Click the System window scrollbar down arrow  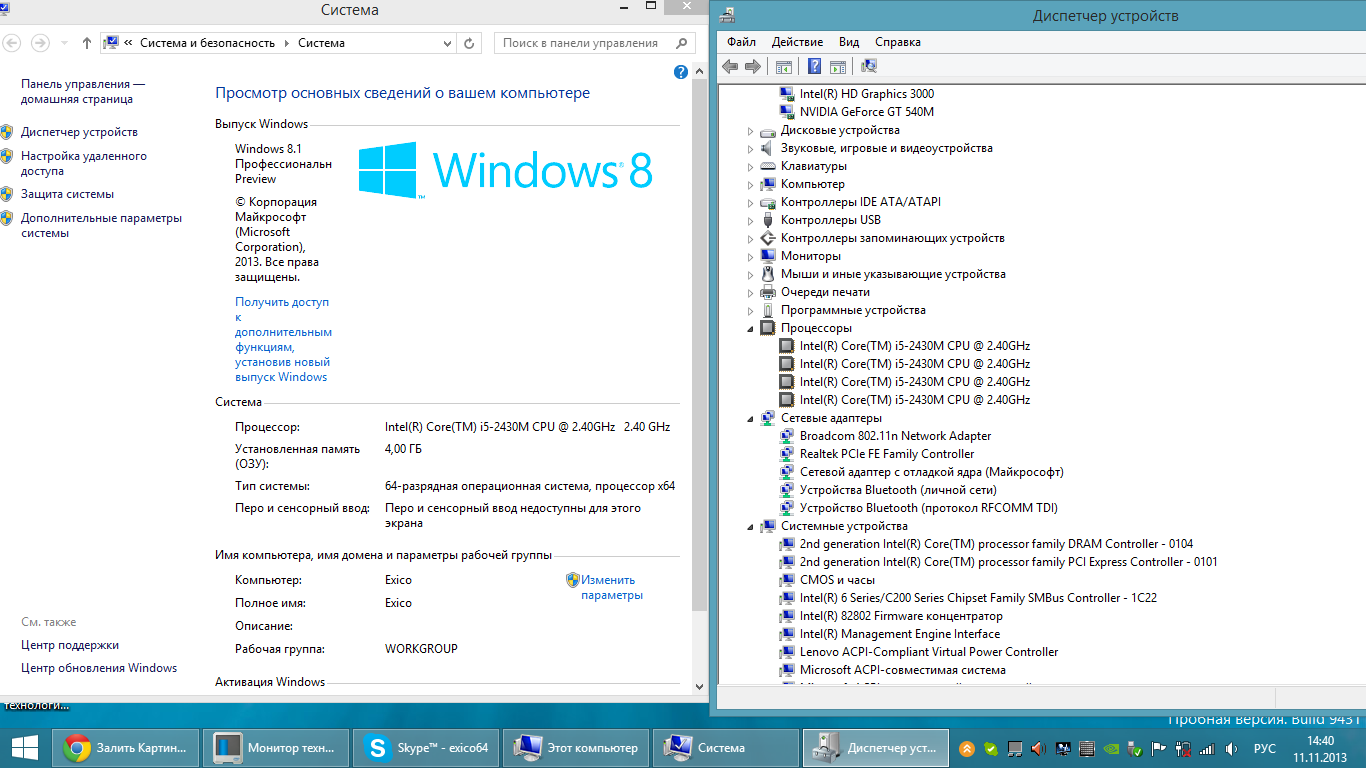(699, 686)
